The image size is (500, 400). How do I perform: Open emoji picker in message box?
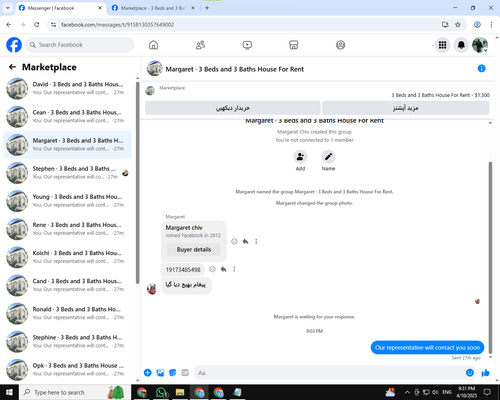tap(470, 373)
